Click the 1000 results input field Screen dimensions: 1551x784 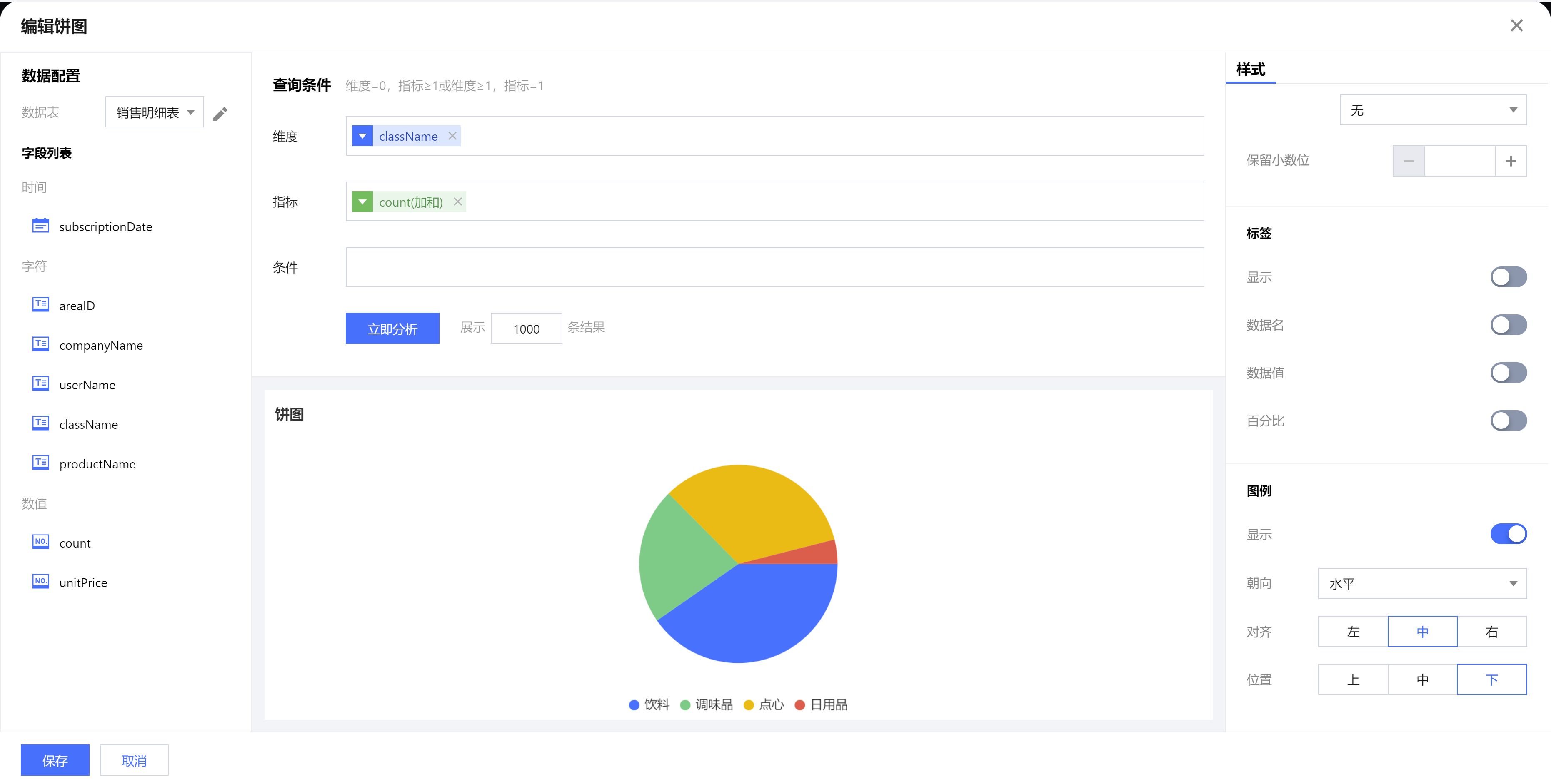click(526, 329)
